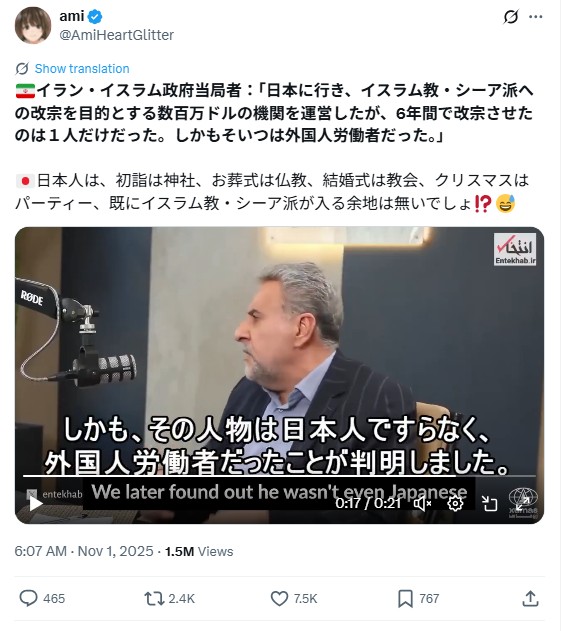This screenshot has height=631, width=565.
Task: Click the reply icon with 465 replies
Action: tap(29, 598)
